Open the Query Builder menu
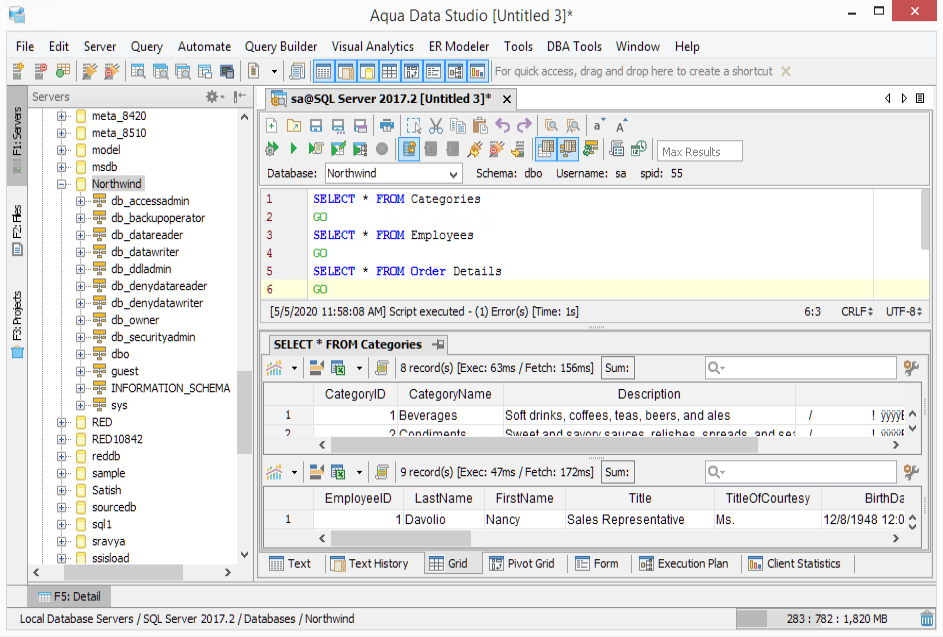Viewport: 943px width, 637px height. (x=281, y=46)
